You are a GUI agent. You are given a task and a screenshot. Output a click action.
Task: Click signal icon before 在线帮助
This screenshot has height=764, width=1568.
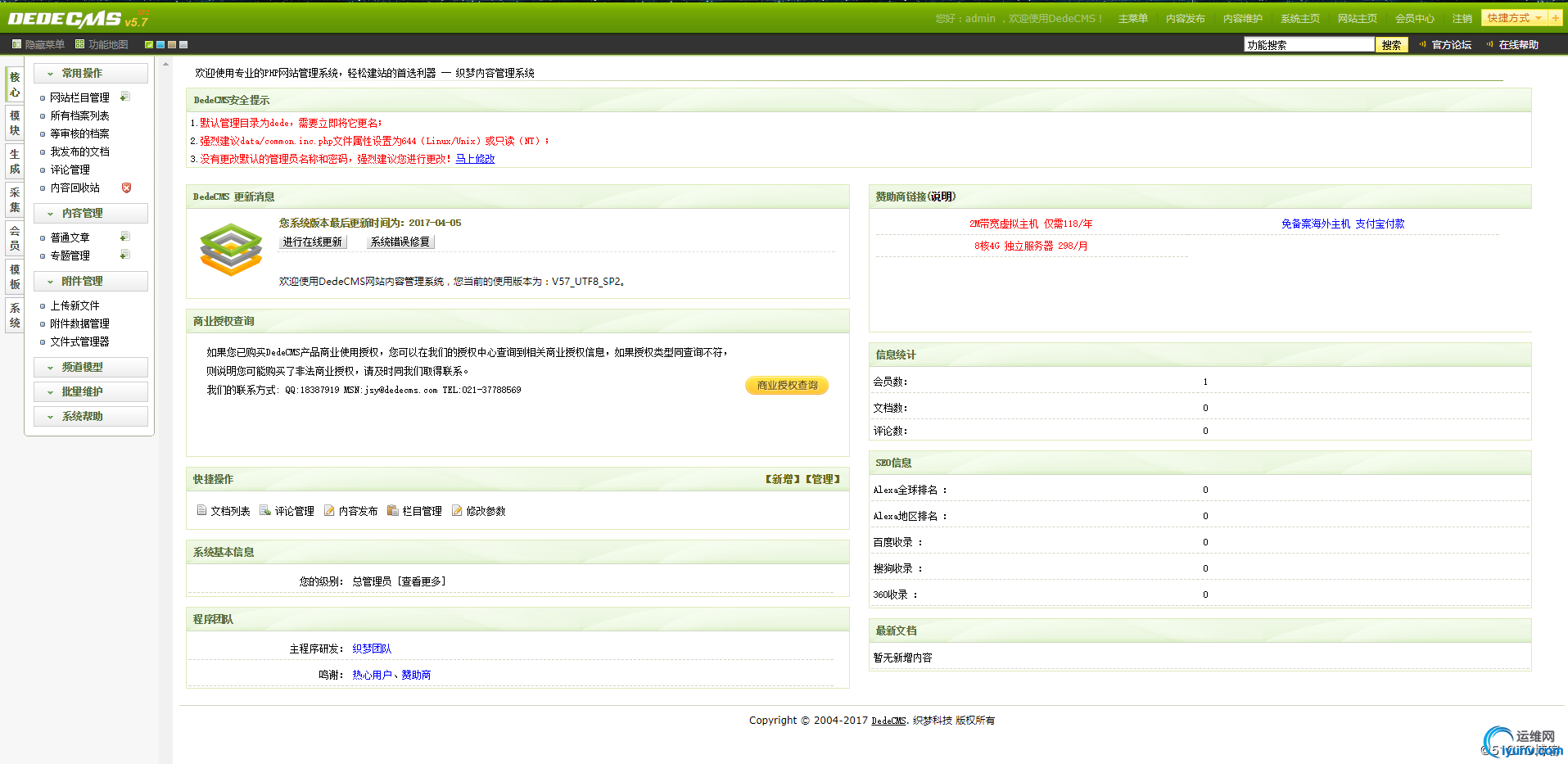1490,44
